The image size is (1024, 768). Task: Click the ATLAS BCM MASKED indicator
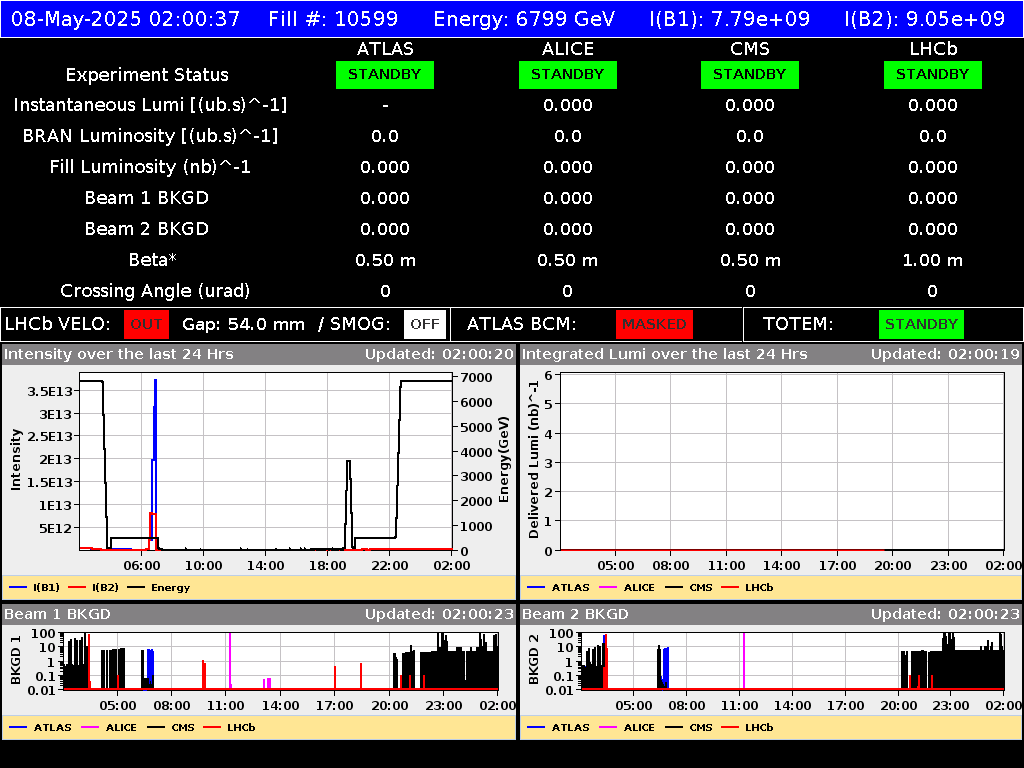click(654, 324)
